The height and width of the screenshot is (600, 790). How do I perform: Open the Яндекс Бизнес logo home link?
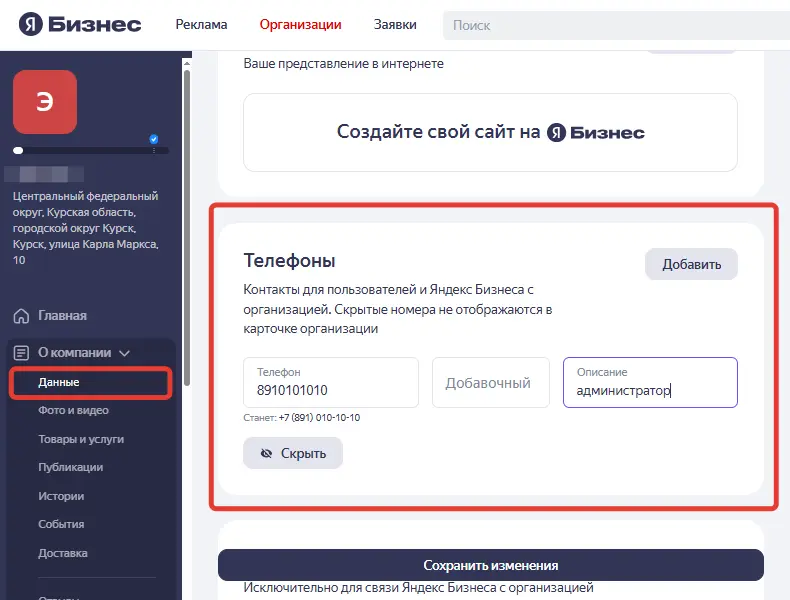pos(80,24)
